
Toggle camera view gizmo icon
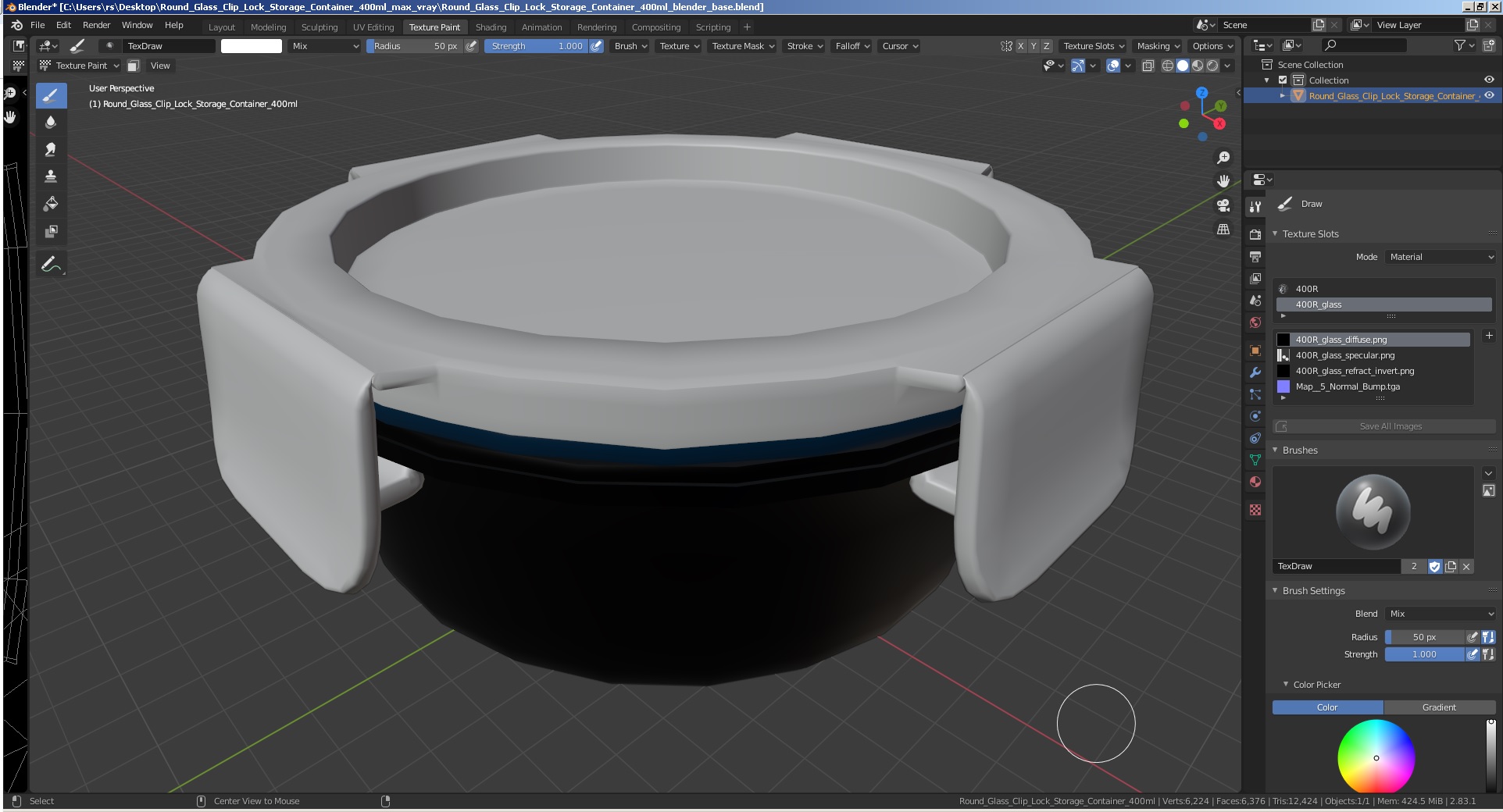1223,205
